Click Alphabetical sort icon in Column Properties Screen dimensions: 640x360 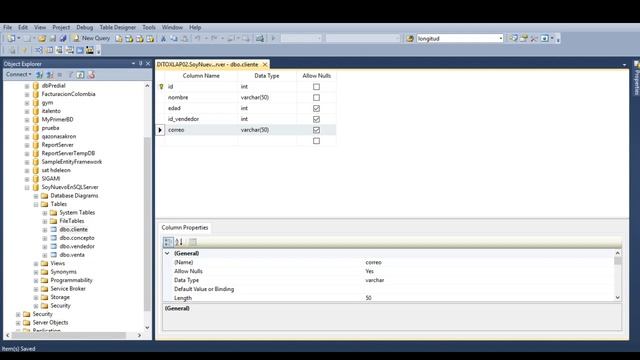coord(179,242)
